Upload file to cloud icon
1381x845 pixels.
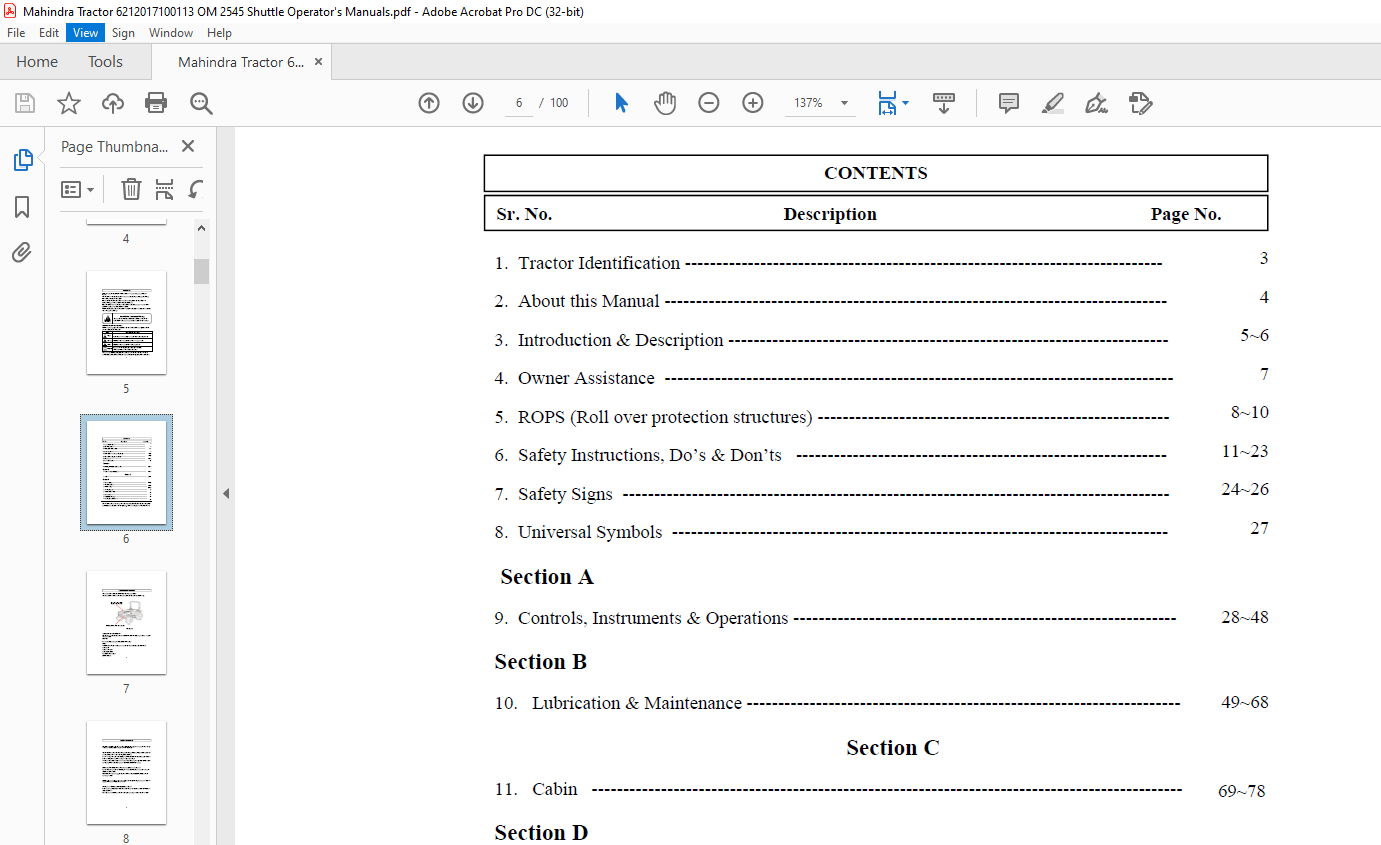tap(113, 103)
